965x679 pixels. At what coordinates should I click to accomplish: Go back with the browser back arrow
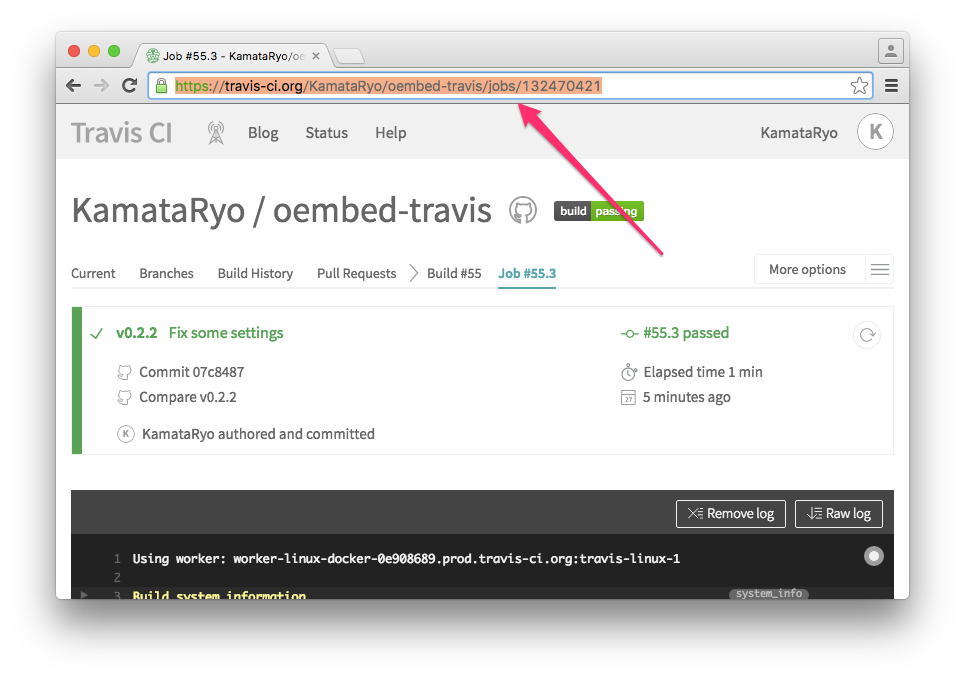[x=73, y=86]
